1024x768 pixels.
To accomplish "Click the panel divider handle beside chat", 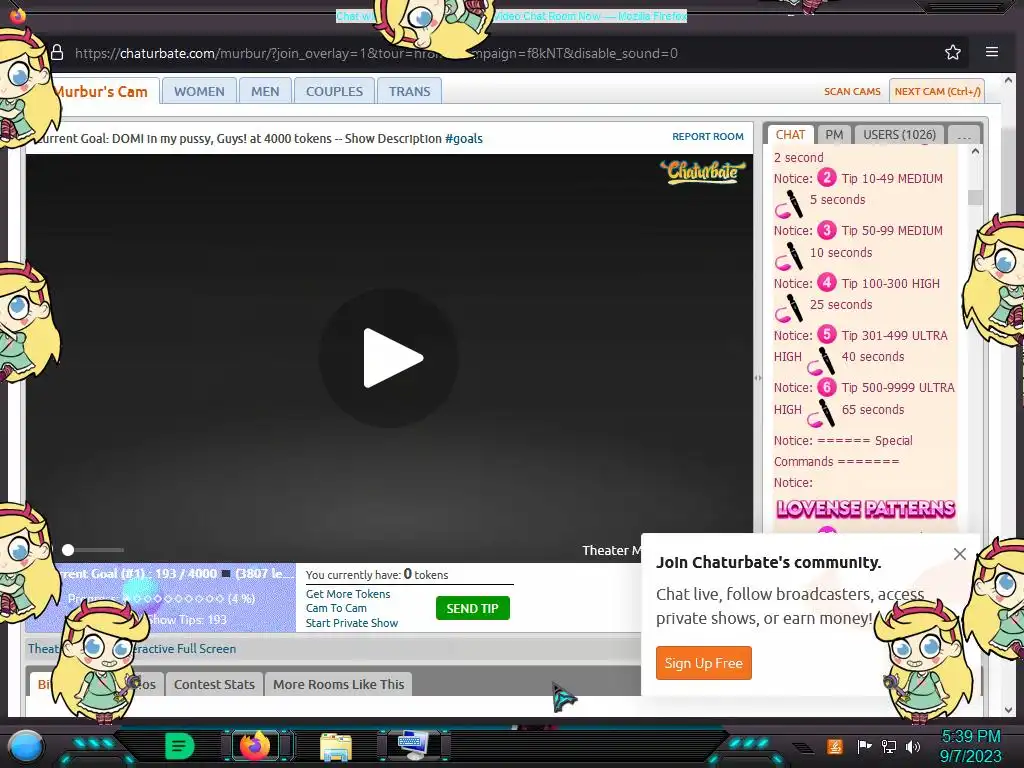I will click(x=758, y=377).
